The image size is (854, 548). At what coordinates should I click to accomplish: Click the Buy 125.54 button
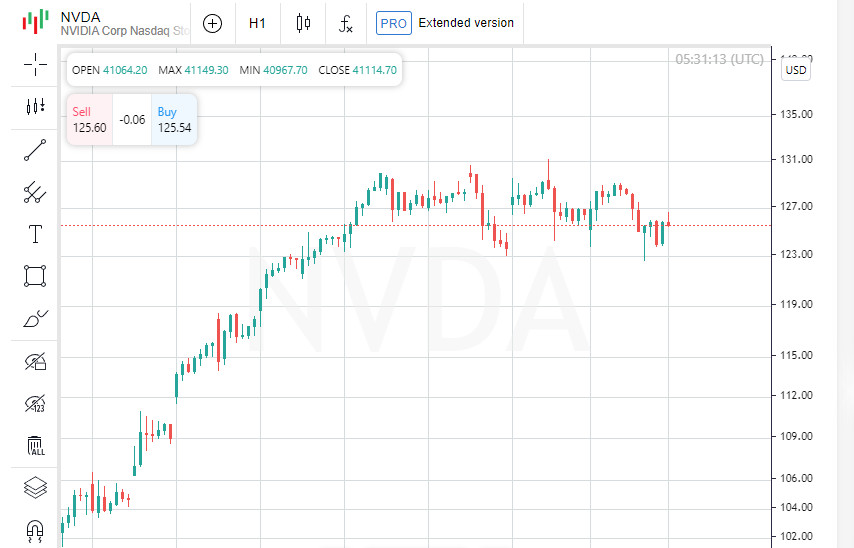point(174,120)
